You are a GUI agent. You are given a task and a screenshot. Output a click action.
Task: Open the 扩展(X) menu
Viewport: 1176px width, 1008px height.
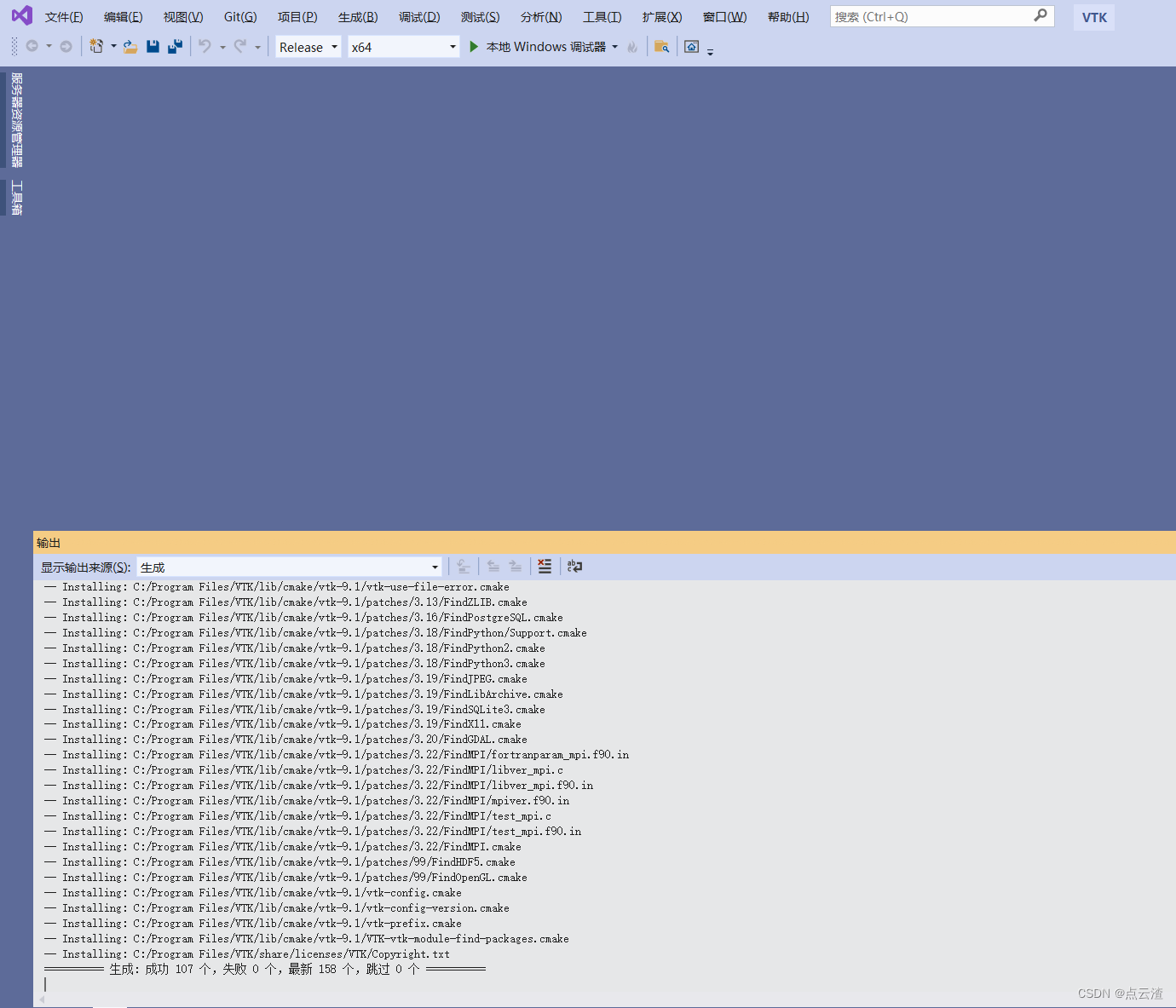pyautogui.click(x=662, y=17)
